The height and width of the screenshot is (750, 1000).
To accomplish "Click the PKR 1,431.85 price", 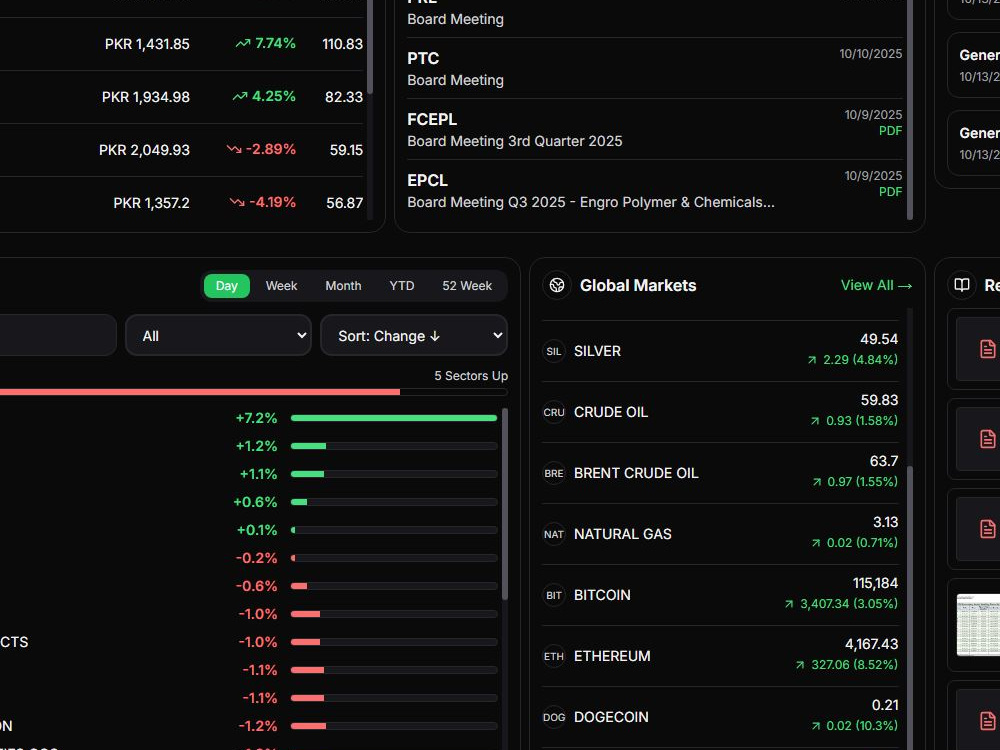I will click(147, 44).
